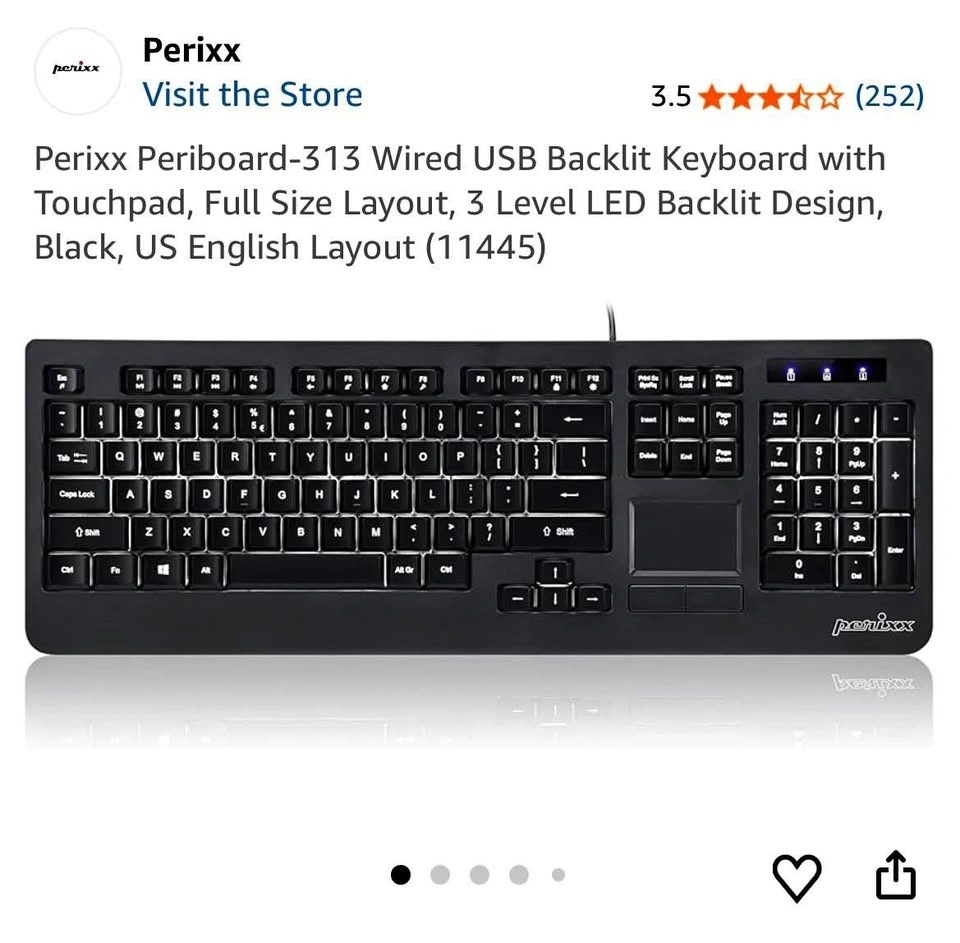The width and height of the screenshot is (960, 943).
Task: Open the 252 reviews count
Action: point(889,96)
